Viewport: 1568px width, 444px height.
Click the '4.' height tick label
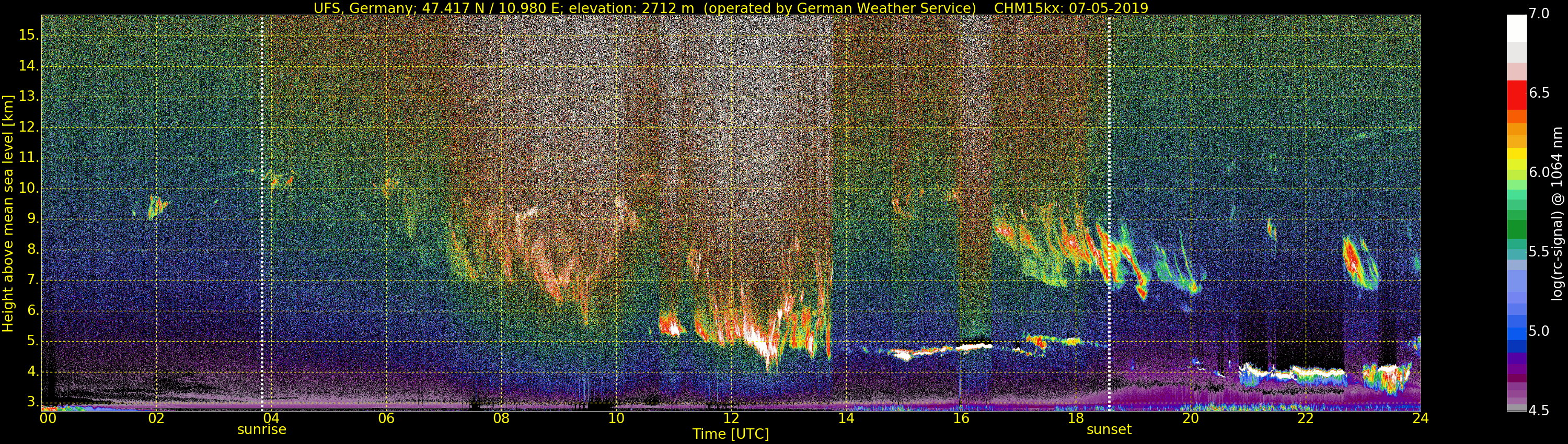point(32,371)
